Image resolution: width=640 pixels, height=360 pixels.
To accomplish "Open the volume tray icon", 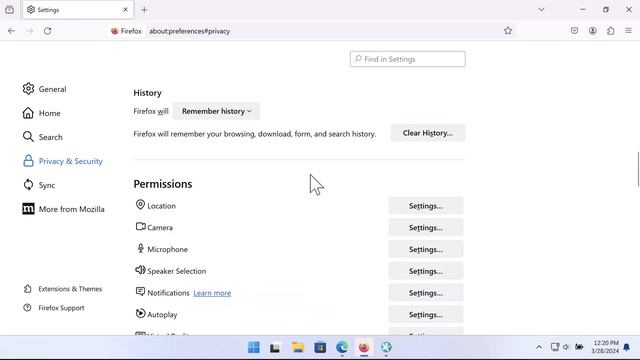I will click(x=566, y=347).
